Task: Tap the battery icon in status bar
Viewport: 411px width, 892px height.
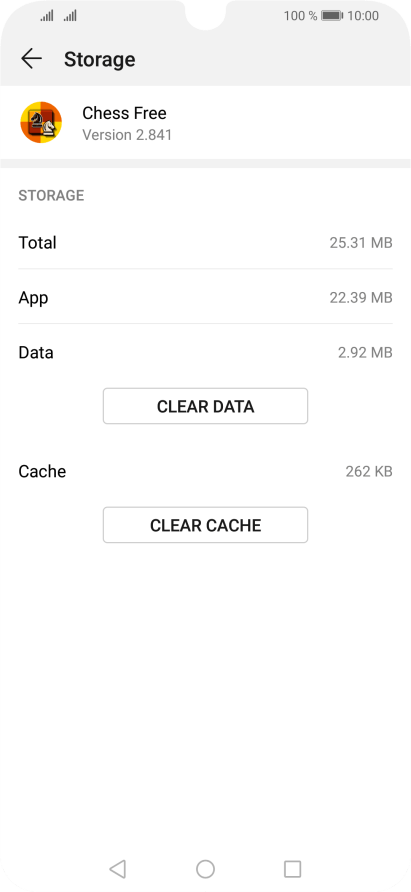Action: (332, 16)
